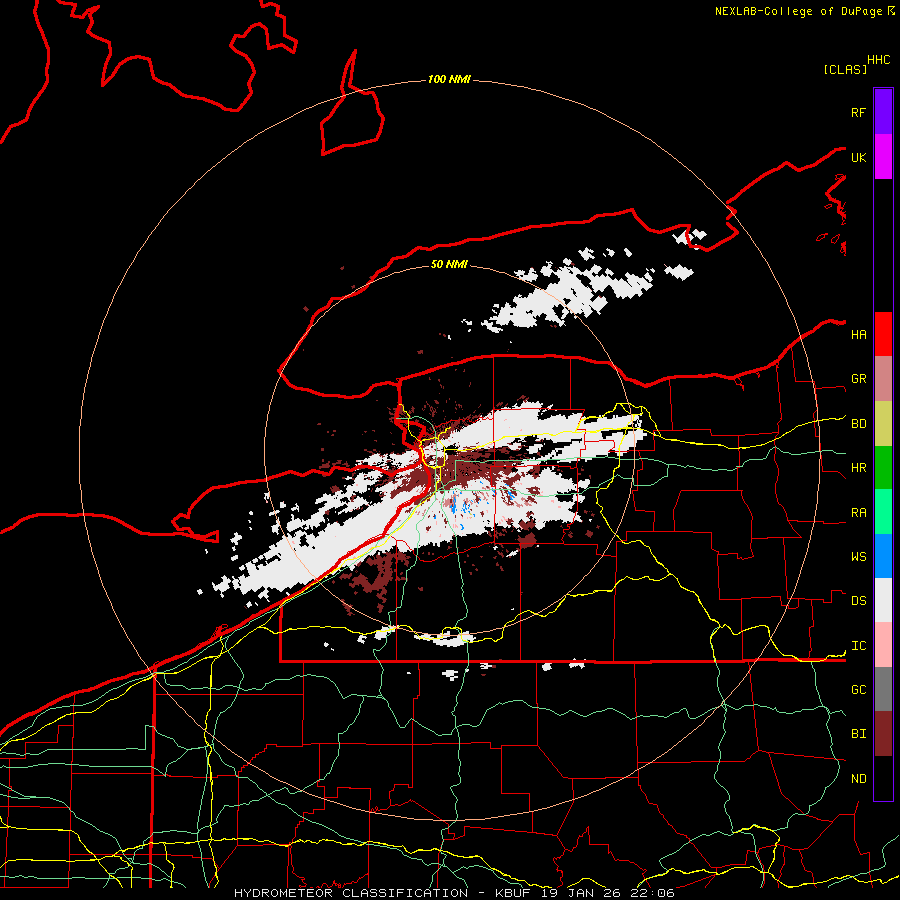Click the GR legend color swatch
Screen dimensions: 900x900
point(883,379)
